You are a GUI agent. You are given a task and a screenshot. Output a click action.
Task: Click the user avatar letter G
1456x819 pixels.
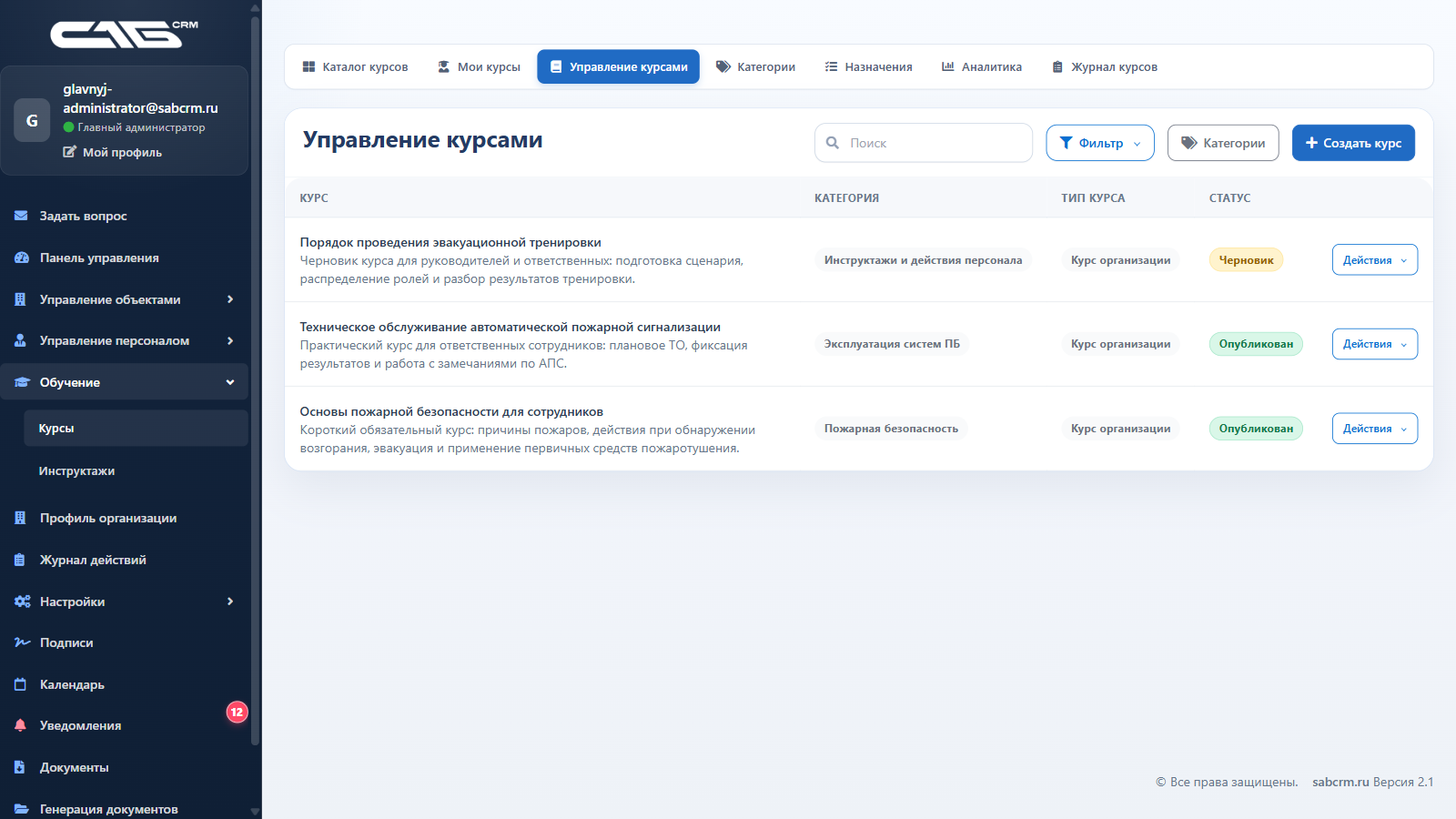pyautogui.click(x=32, y=121)
